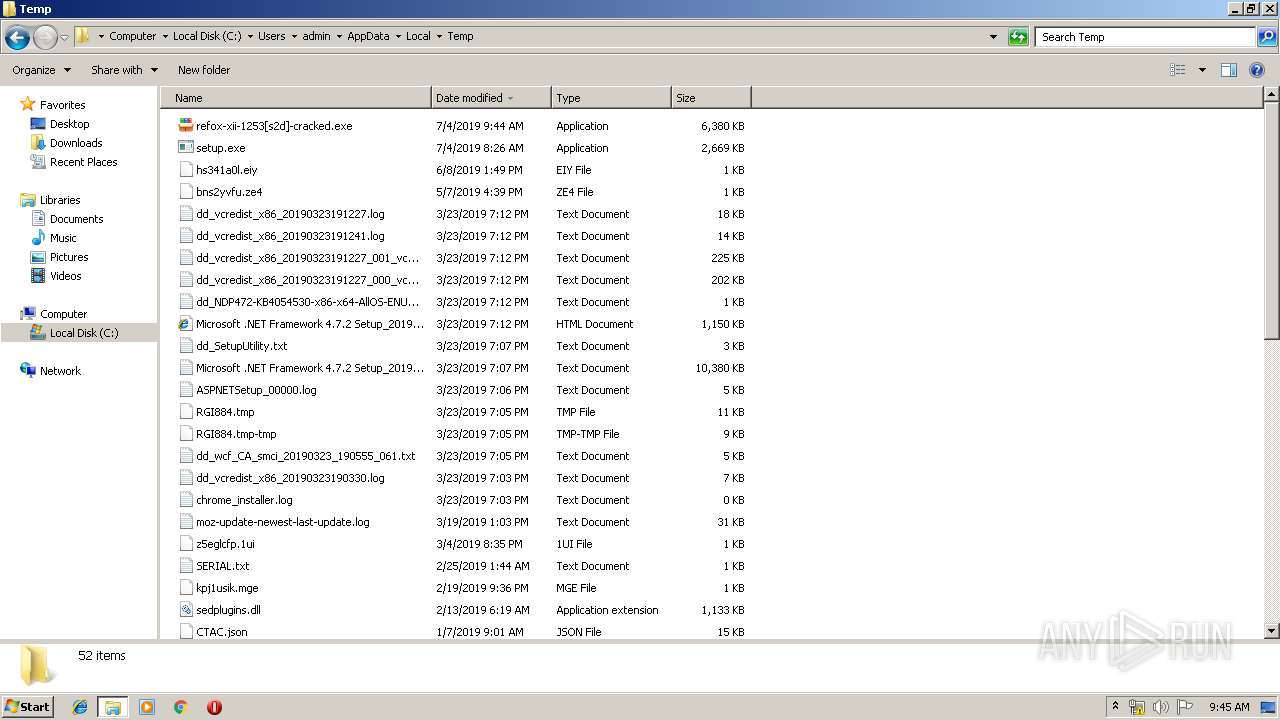Viewport: 1280px width, 720px height.
Task: Click the search magnifier icon
Action: [1266, 37]
